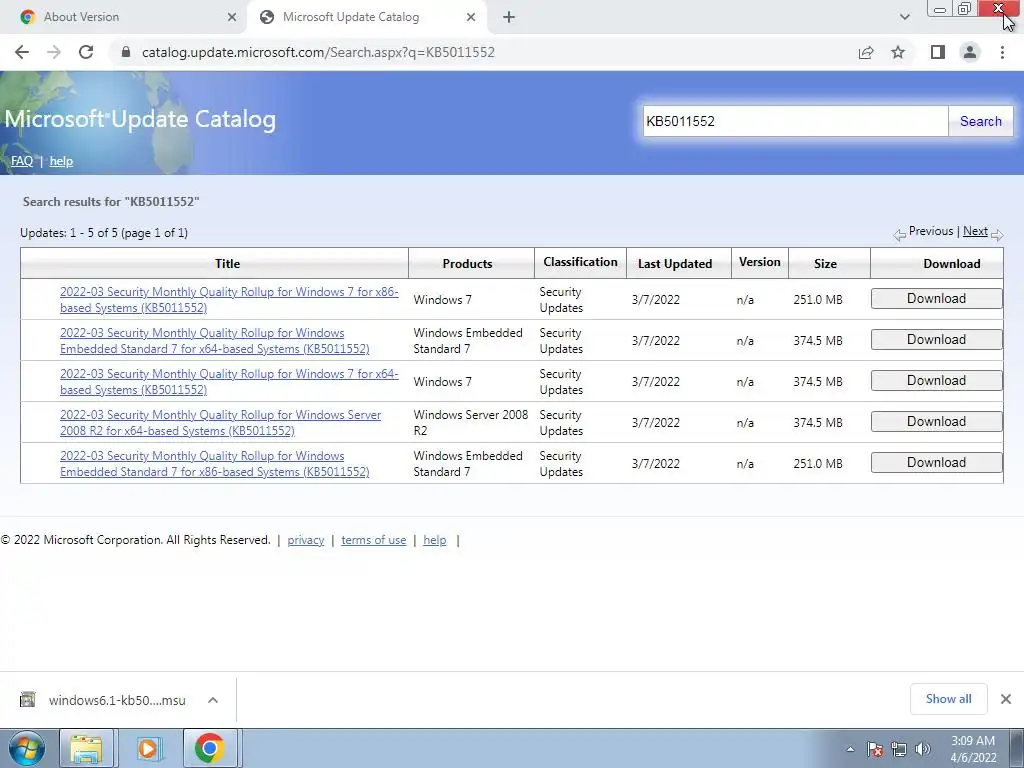Screen dimensions: 1024x768
Task: Click Show all downloads
Action: (948, 699)
